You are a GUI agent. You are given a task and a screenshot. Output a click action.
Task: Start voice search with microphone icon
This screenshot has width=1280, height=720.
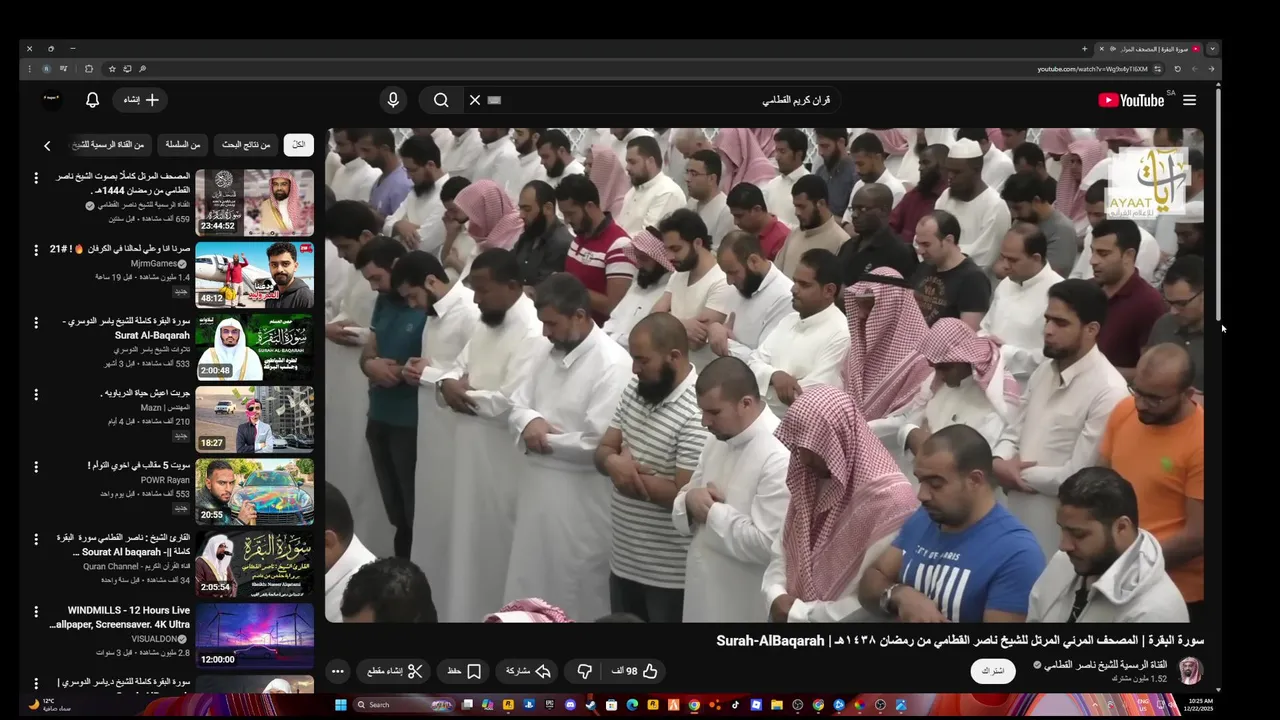click(x=393, y=100)
